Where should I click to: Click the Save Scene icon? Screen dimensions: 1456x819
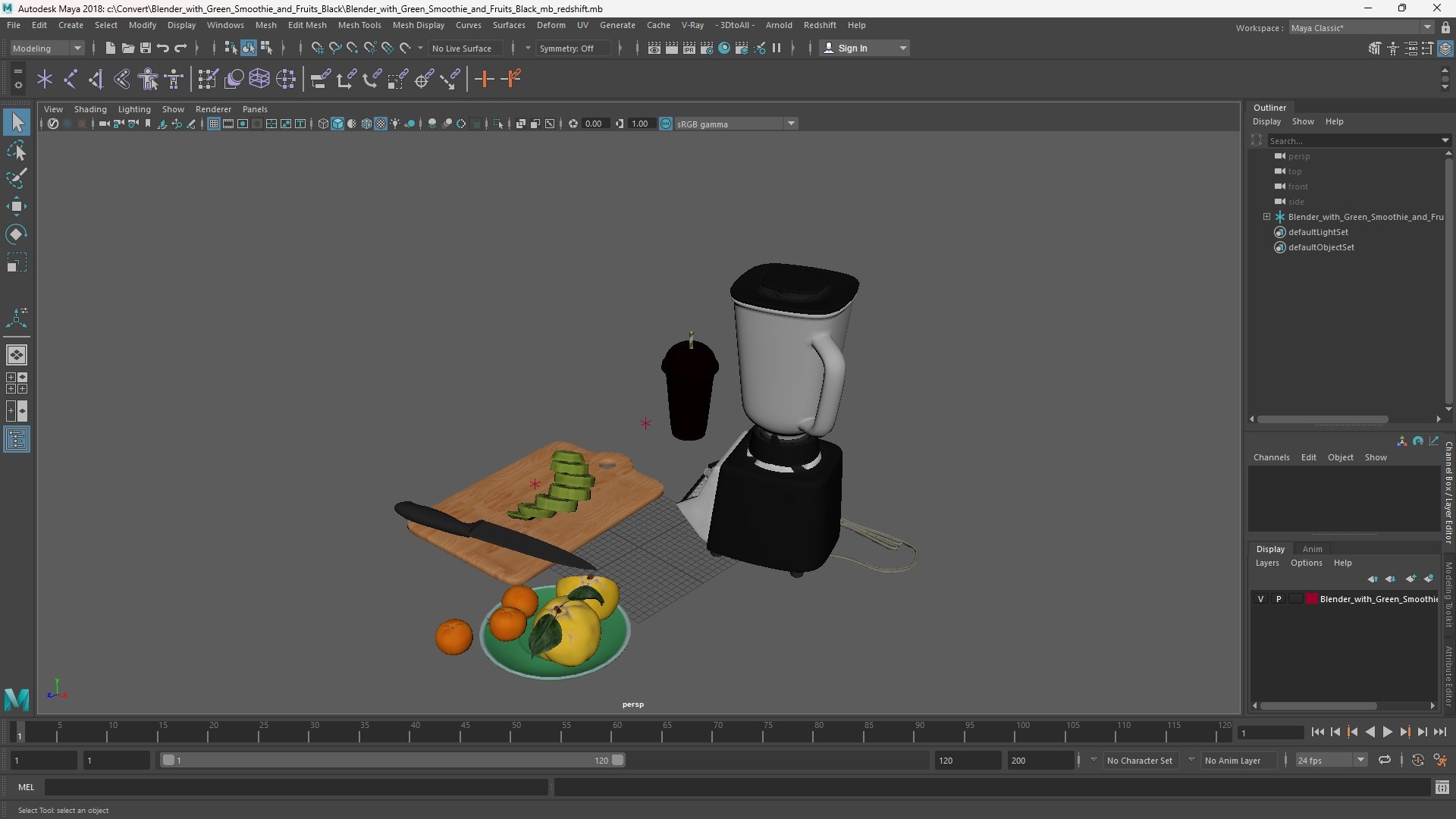pyautogui.click(x=145, y=48)
